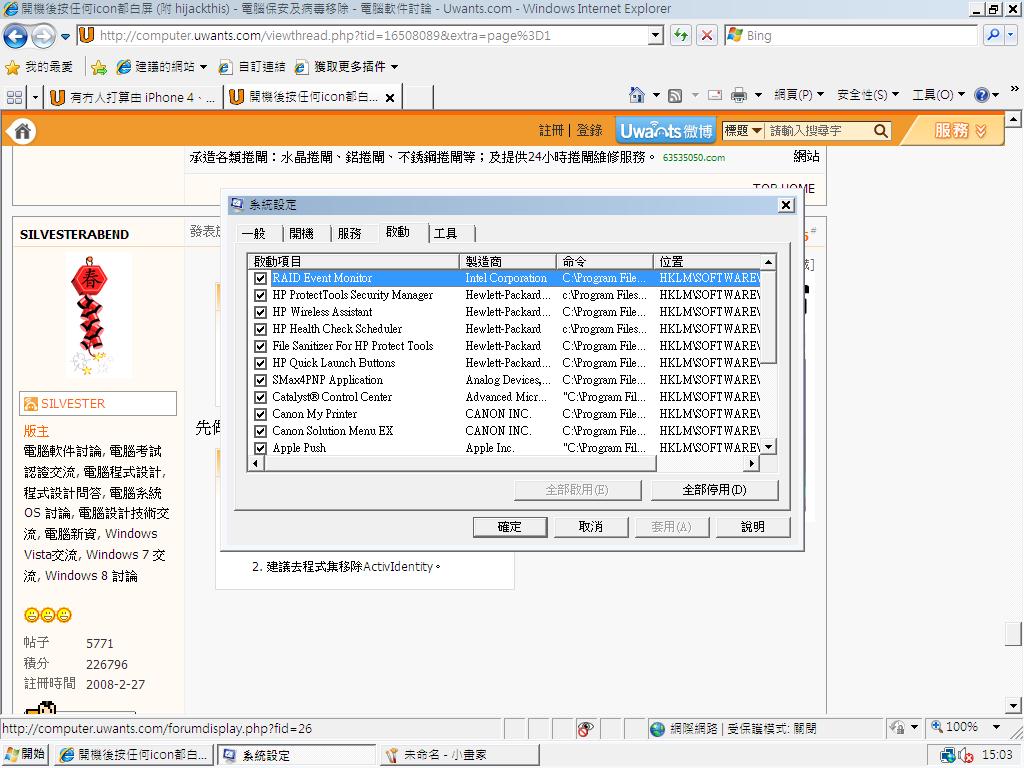The image size is (1024, 768).
Task: Open Favorites via the star icon
Action: [12, 67]
